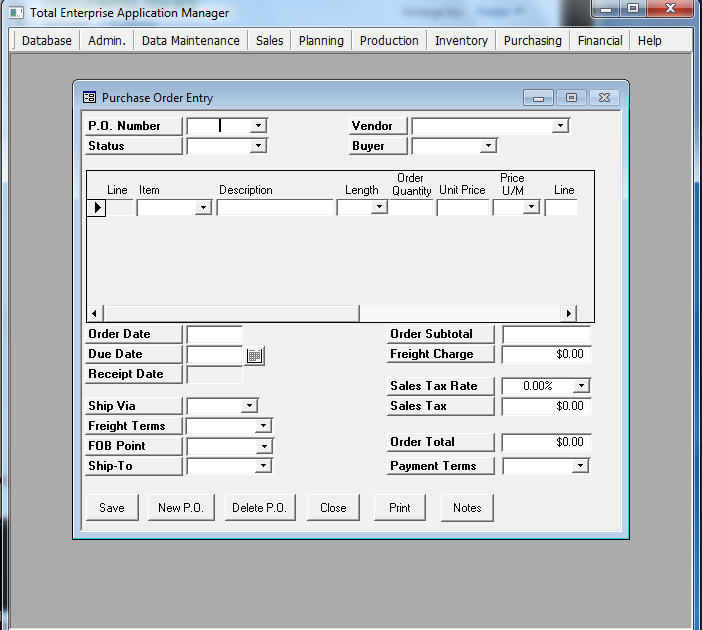Click the Close button on the form
Screen dimensions: 702x630
coord(333,508)
